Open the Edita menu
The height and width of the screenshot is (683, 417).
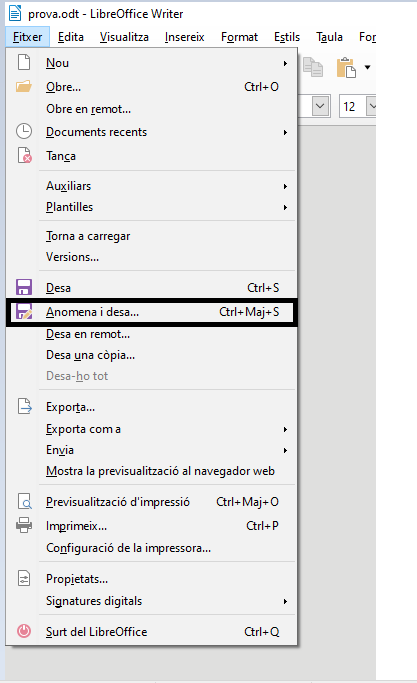pos(70,37)
